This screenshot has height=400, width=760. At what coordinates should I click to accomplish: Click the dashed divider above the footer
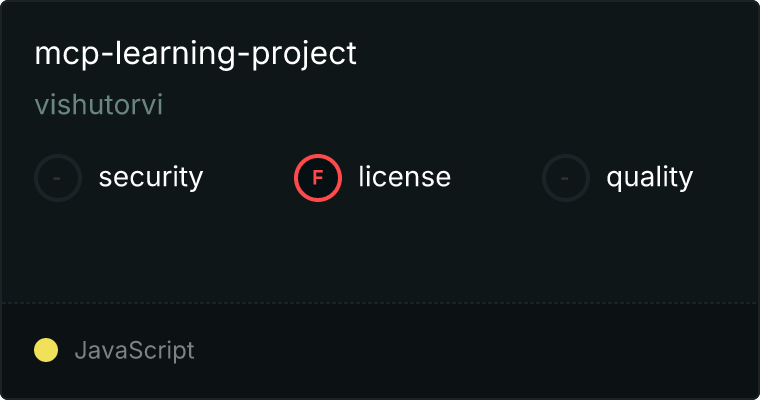(x=380, y=302)
